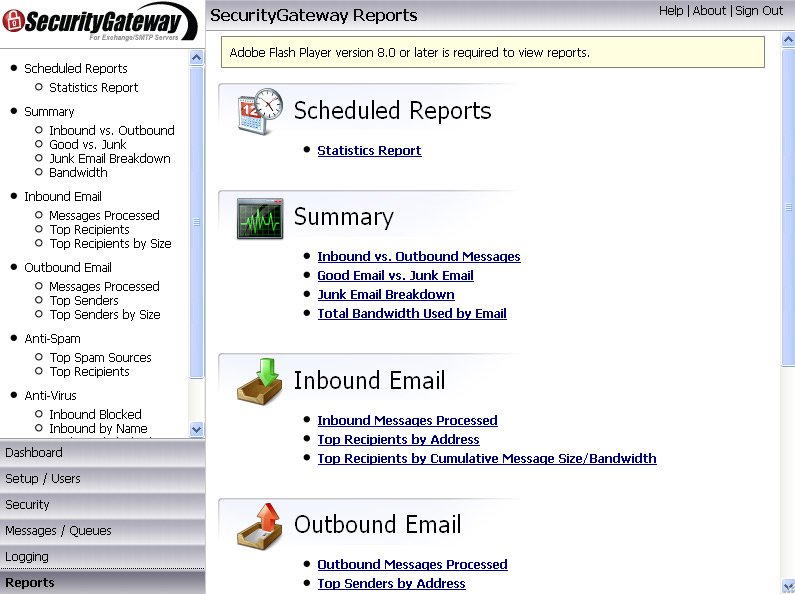
Task: Select Messages Processed under Inbound Email
Action: click(x=104, y=215)
